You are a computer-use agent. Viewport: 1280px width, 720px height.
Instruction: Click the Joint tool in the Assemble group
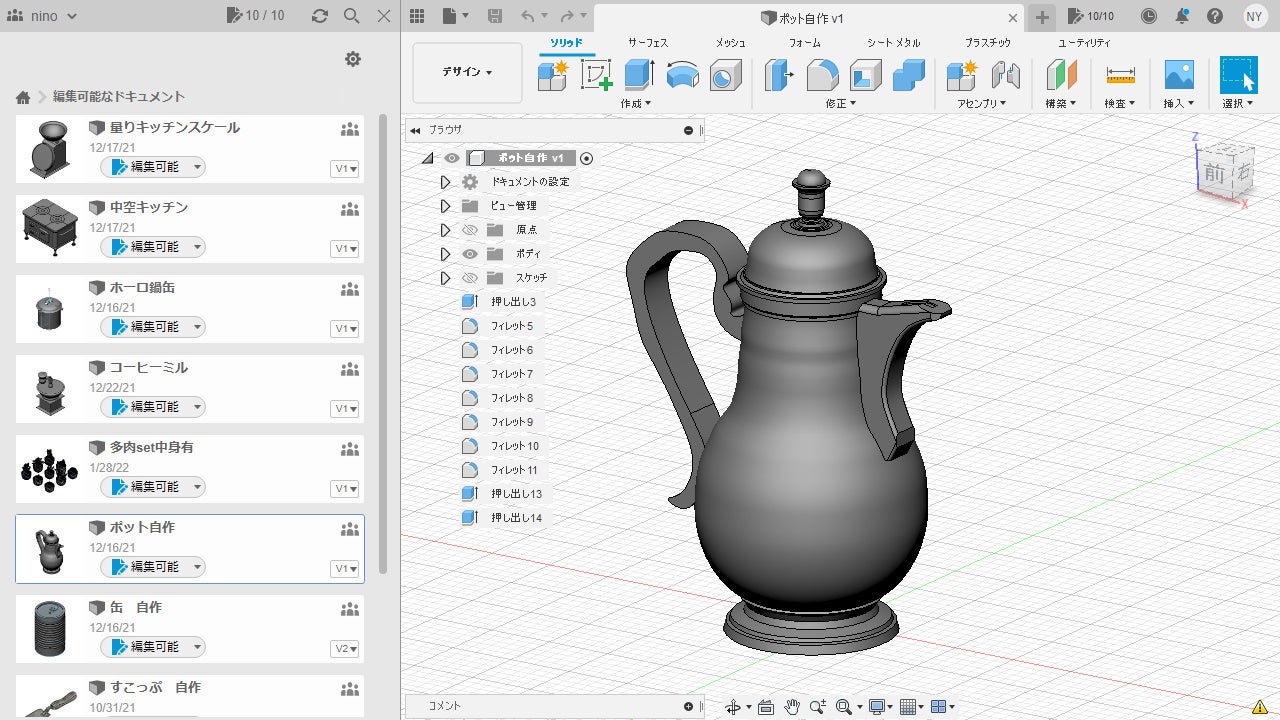coord(1005,75)
